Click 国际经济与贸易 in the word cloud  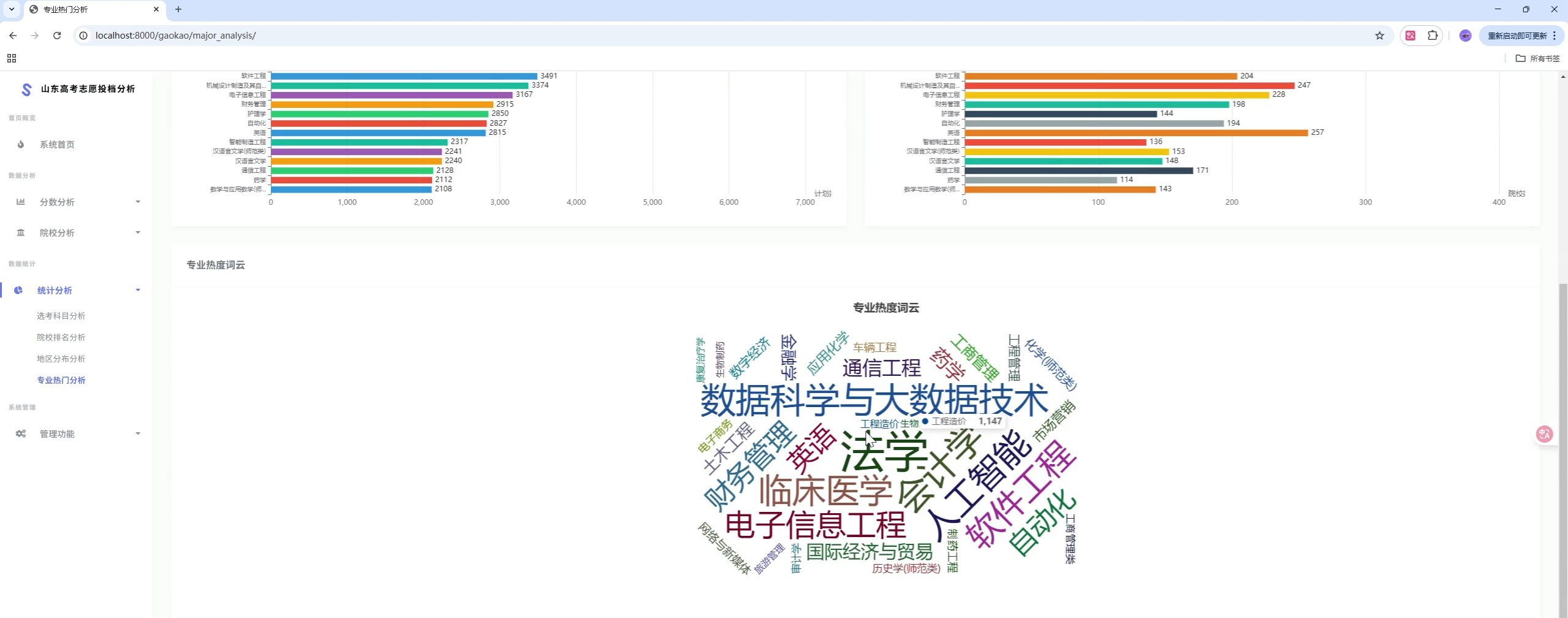869,552
